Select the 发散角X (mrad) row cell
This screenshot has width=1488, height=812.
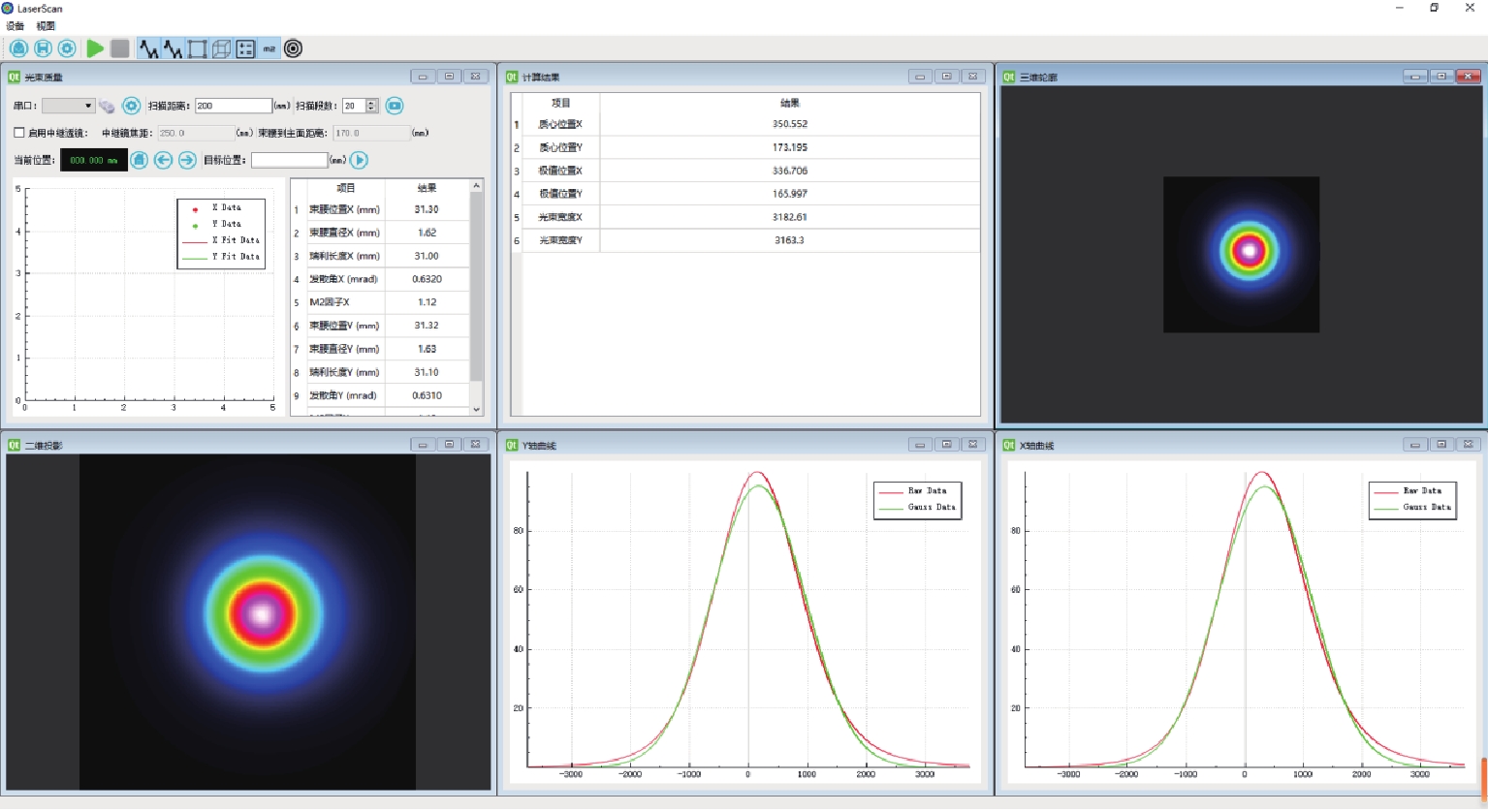click(x=345, y=279)
